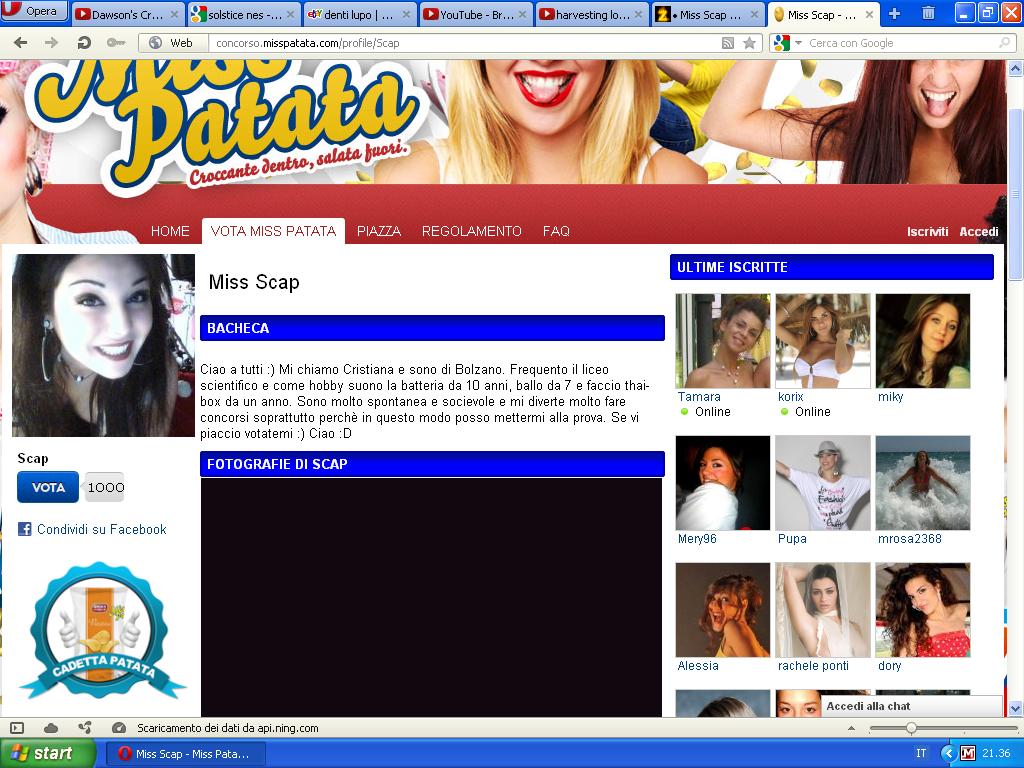Viewport: 1024px width, 768px height.
Task: Click the Miss Scap taskbar button
Action: 186,754
